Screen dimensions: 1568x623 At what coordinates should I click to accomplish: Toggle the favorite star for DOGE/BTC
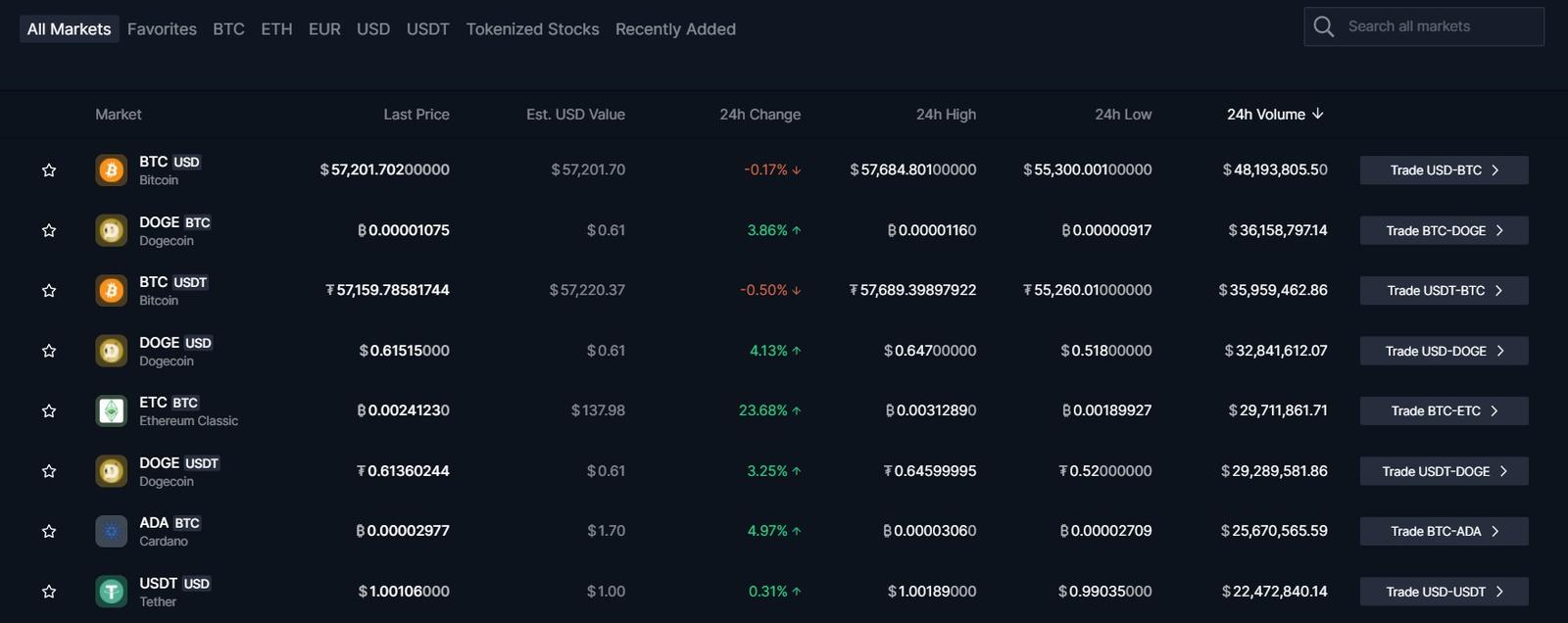(x=49, y=229)
